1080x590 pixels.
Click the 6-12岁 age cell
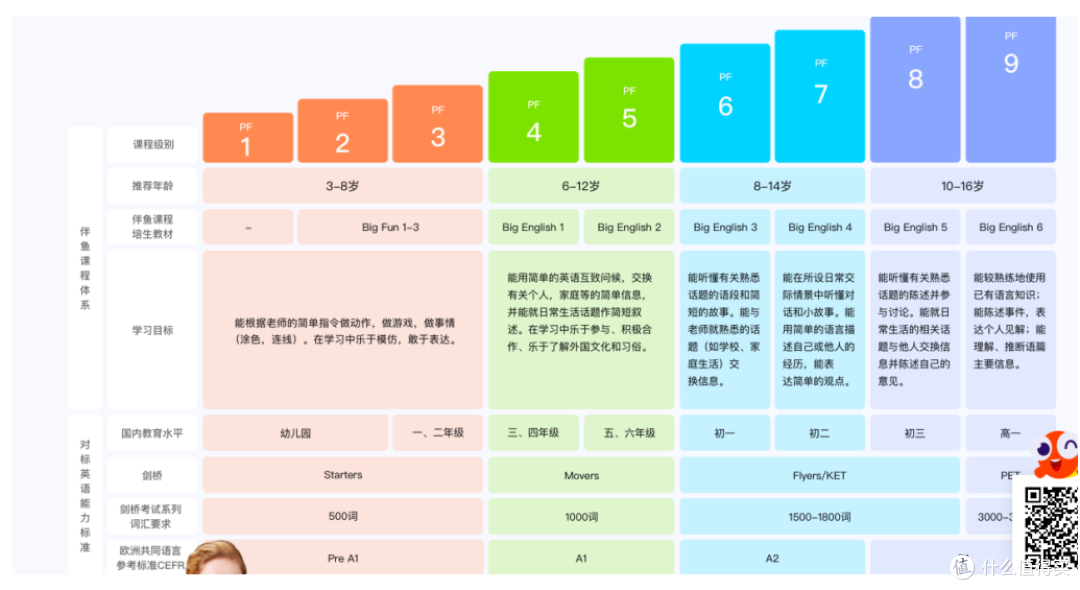pyautogui.click(x=581, y=186)
